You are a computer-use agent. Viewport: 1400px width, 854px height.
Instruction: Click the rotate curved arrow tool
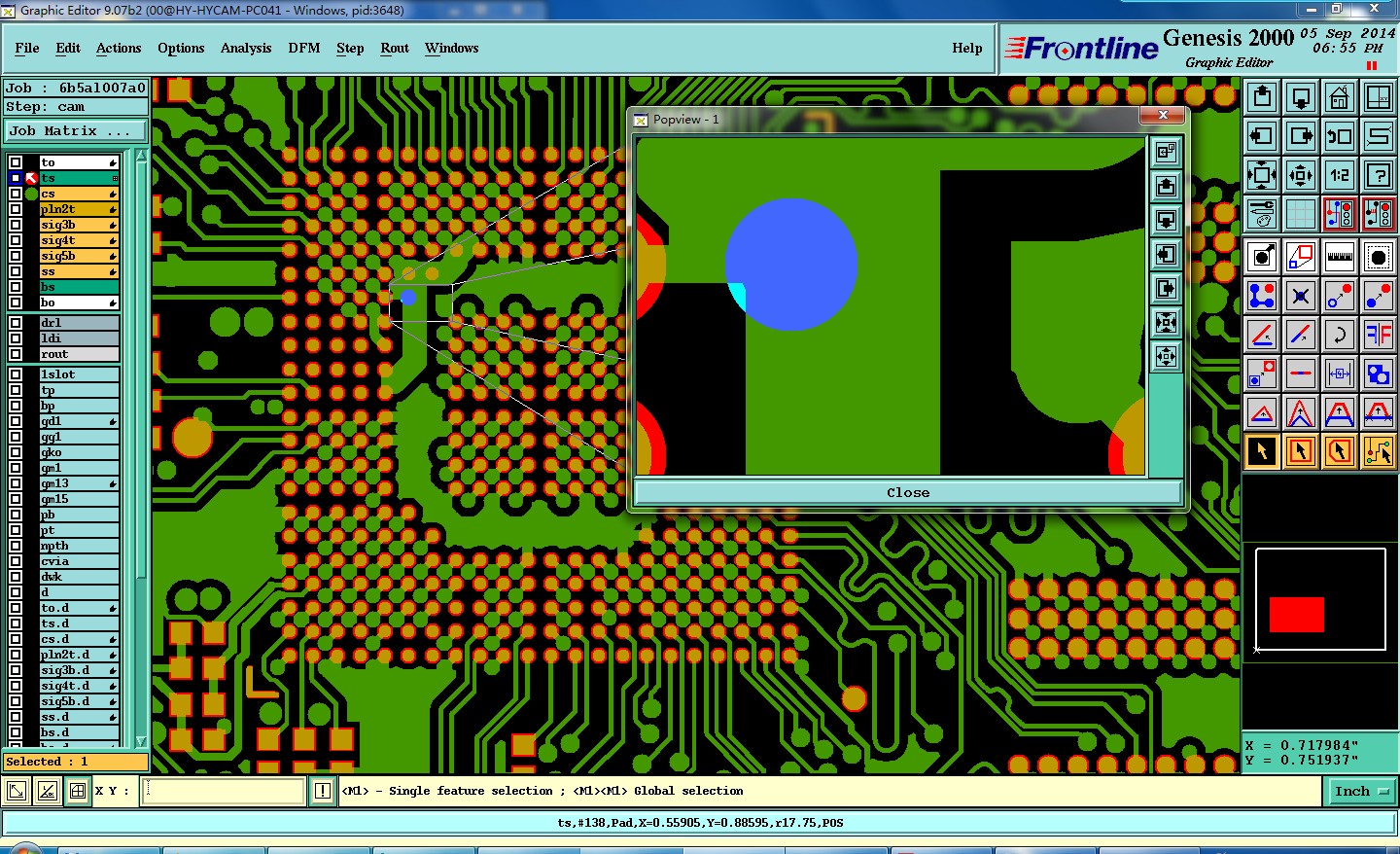coord(1340,335)
